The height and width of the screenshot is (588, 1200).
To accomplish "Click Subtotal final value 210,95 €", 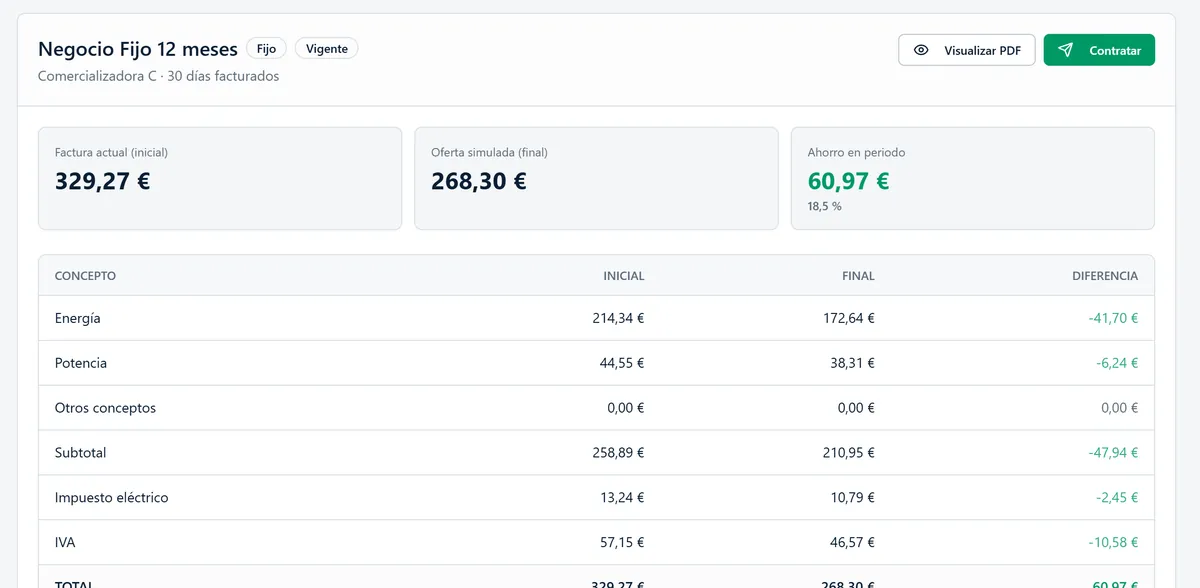I will (x=848, y=453).
